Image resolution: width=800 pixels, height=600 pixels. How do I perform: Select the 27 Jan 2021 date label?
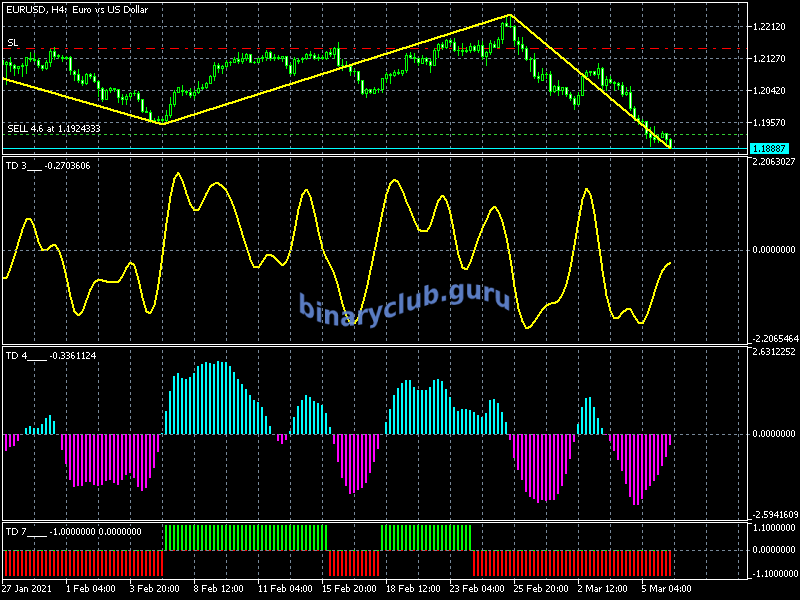(x=26, y=588)
